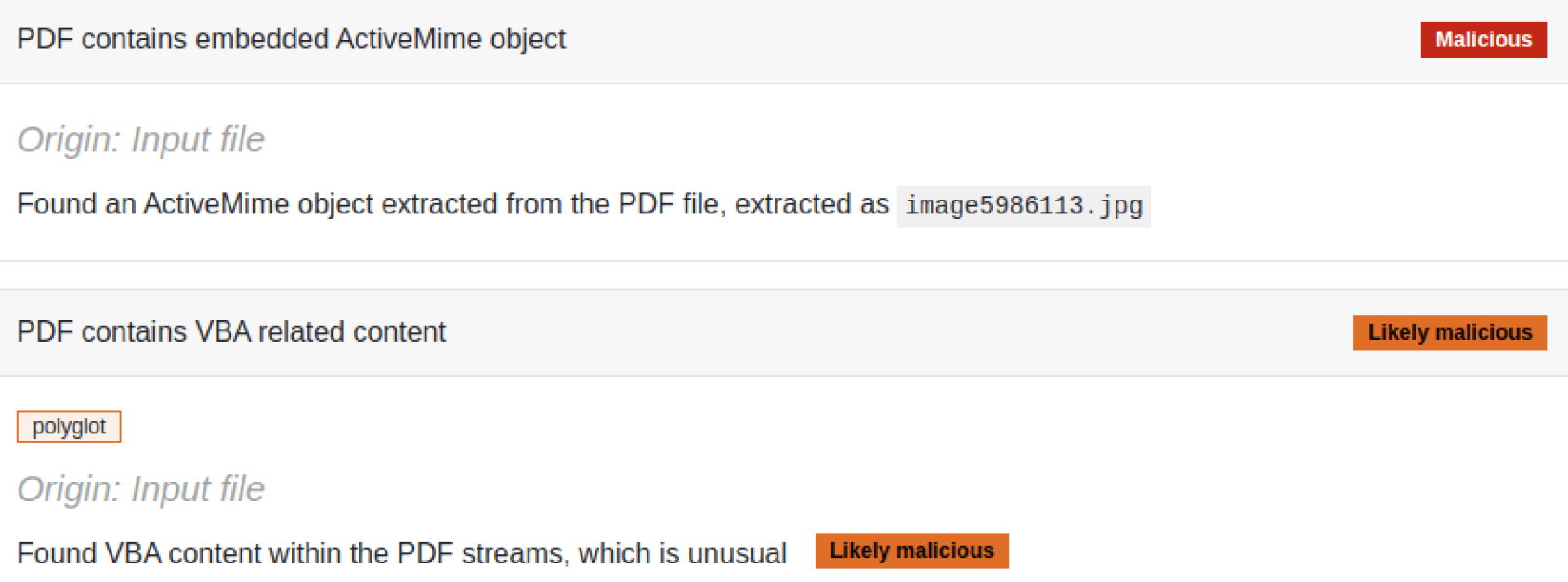Click extracted filename image5986113.jpg
1568x582 pixels.
[1024, 206]
